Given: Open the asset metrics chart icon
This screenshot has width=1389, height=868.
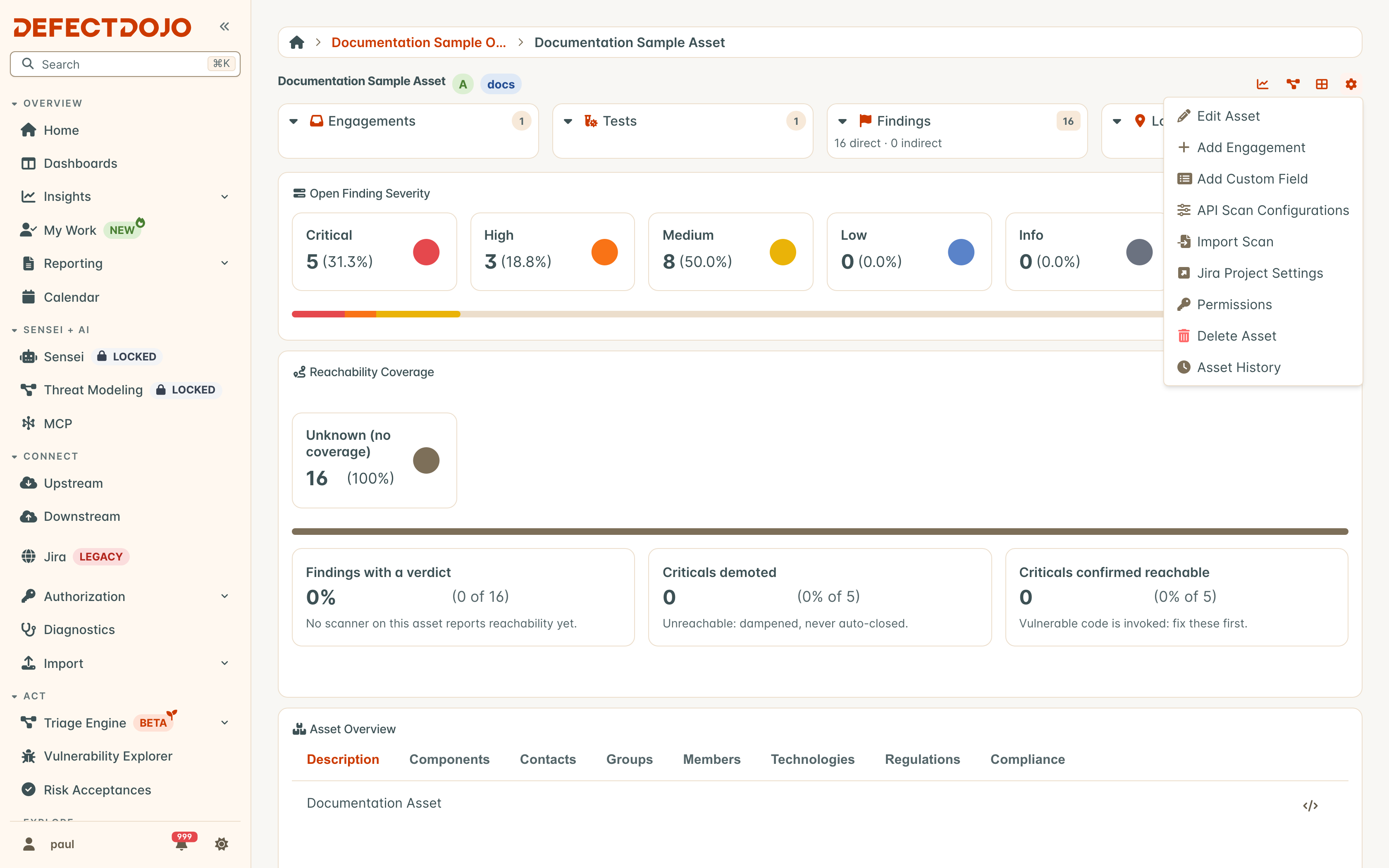Looking at the screenshot, I should pos(1263,84).
